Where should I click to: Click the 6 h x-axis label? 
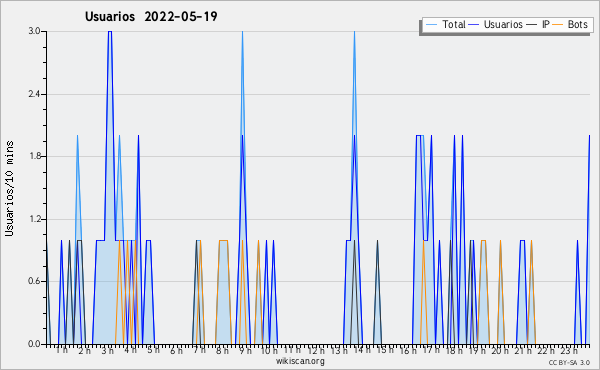coord(176,351)
